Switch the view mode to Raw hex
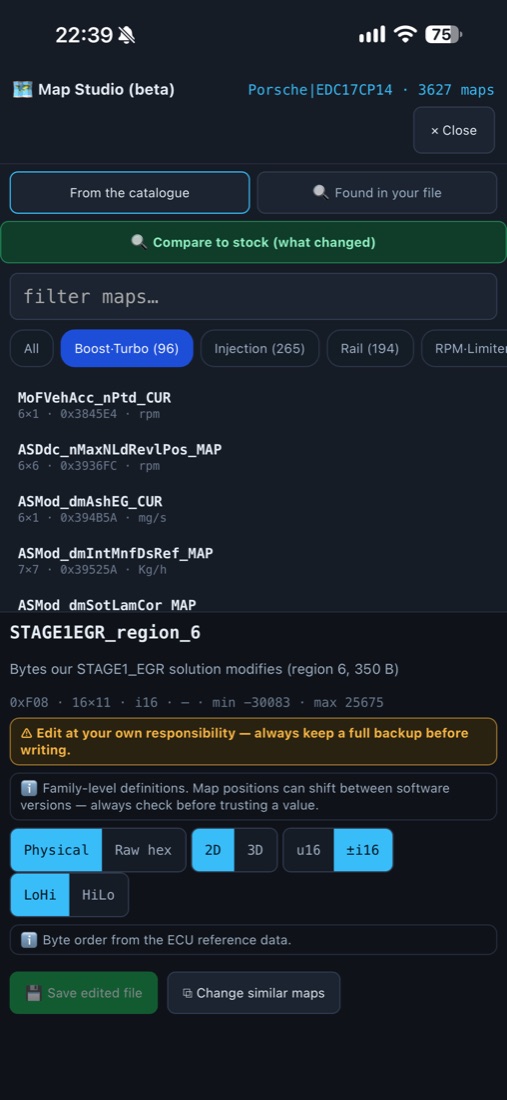507x1100 pixels. 144,850
